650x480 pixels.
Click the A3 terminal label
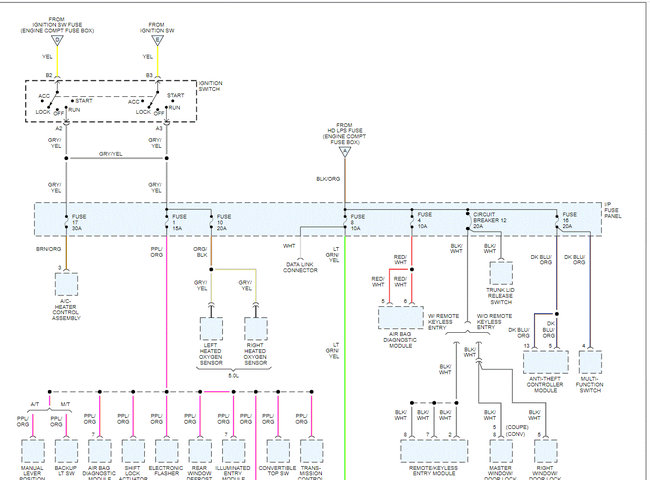pos(159,128)
